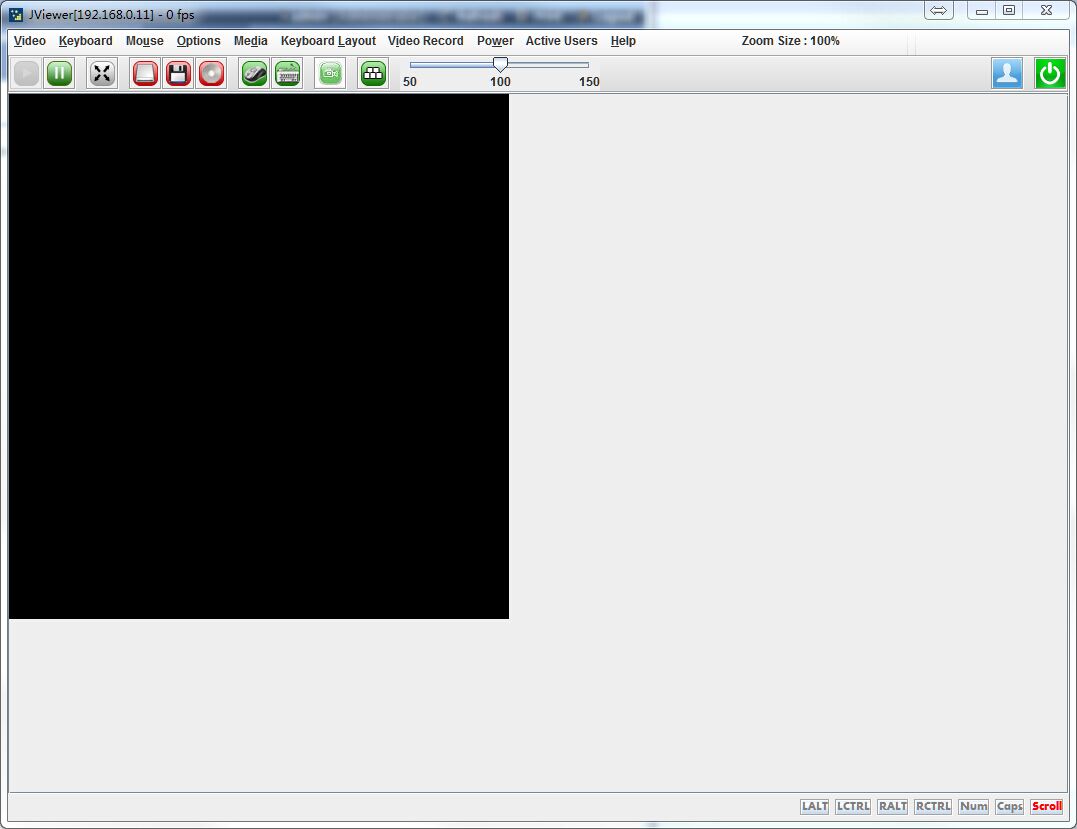Open the Mouse menu
The image size is (1077, 829).
point(144,41)
